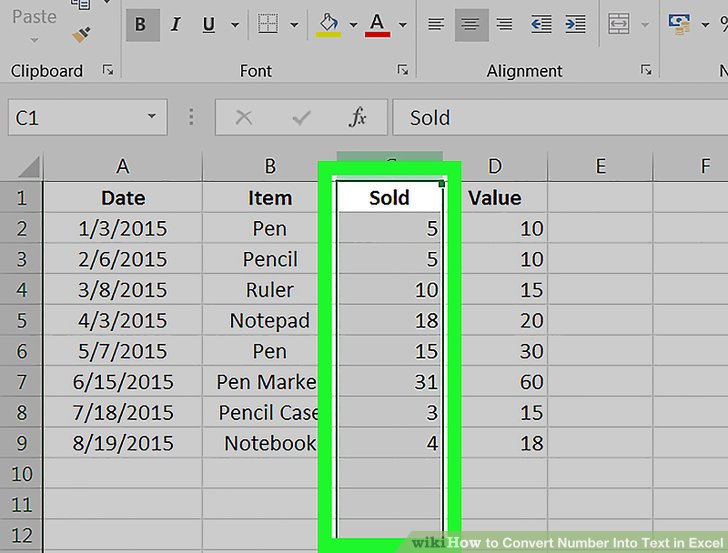The width and height of the screenshot is (728, 553).
Task: Toggle Bold formatting button
Action: point(143,24)
